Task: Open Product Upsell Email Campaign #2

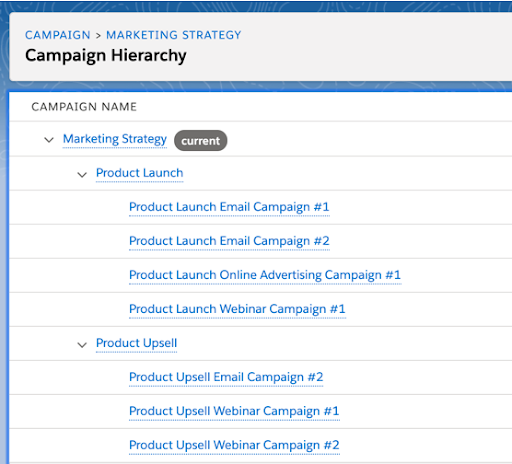Action: pyautogui.click(x=226, y=377)
